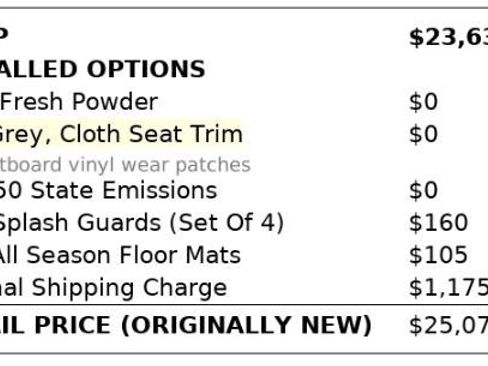Click the $0 price beside State Emissions

coord(423,190)
